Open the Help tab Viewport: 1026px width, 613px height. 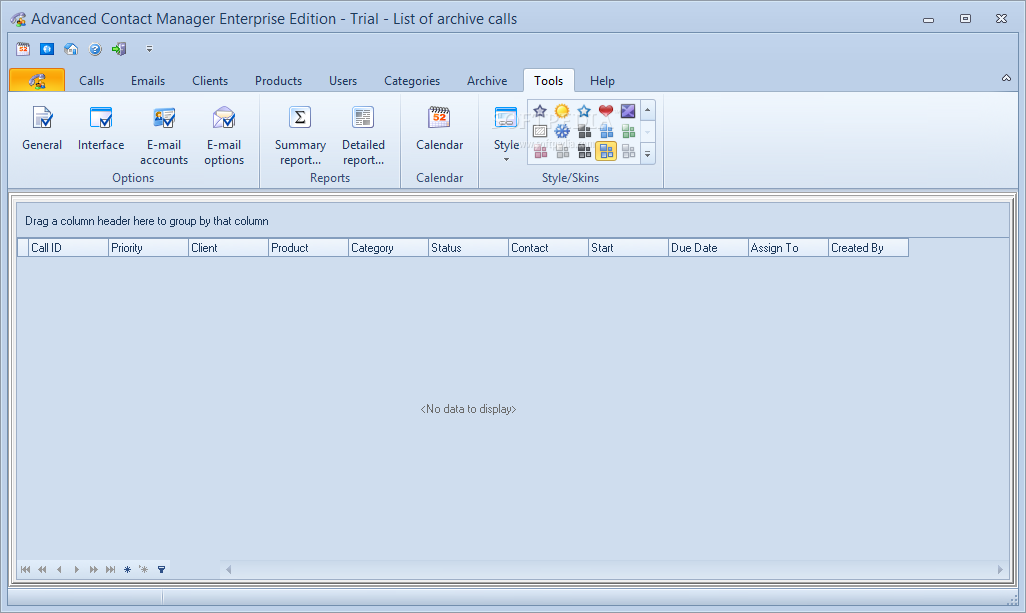point(602,80)
